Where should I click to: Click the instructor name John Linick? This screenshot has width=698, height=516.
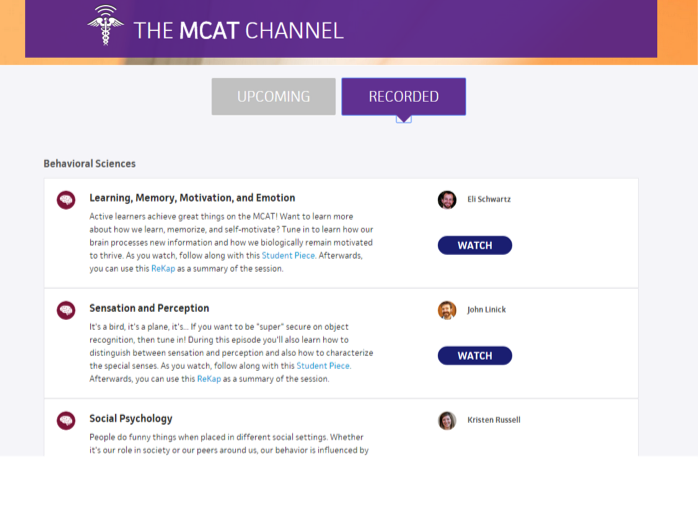486,310
